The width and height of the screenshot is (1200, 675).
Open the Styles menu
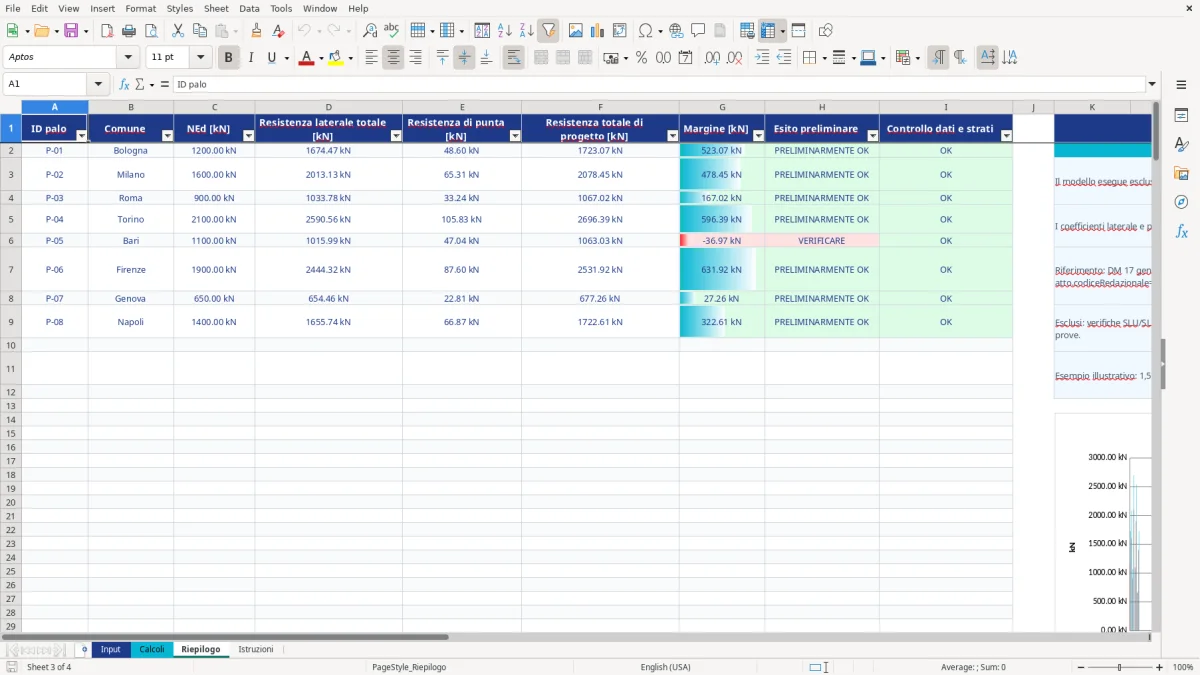180,8
